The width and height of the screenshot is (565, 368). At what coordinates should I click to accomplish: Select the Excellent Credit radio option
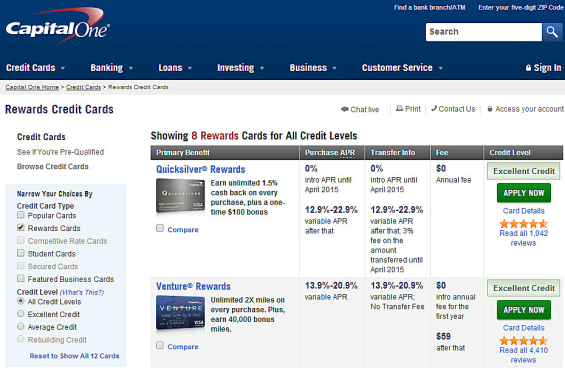click(21, 314)
